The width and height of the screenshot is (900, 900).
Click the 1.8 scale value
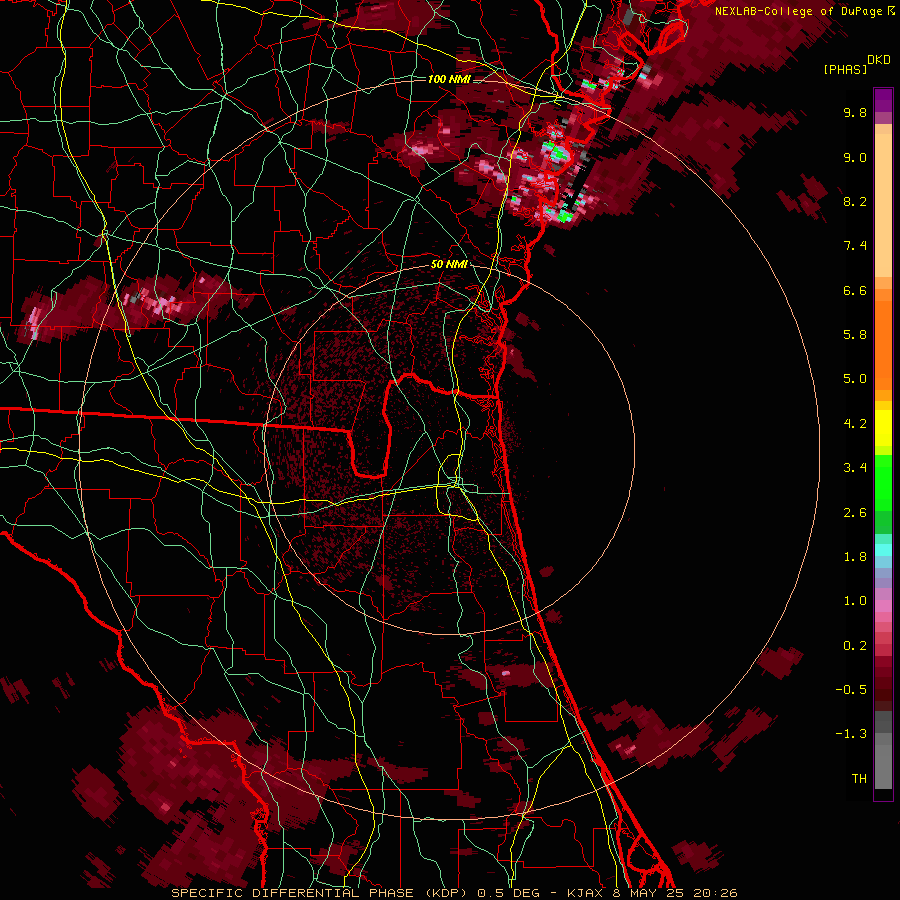tap(855, 557)
